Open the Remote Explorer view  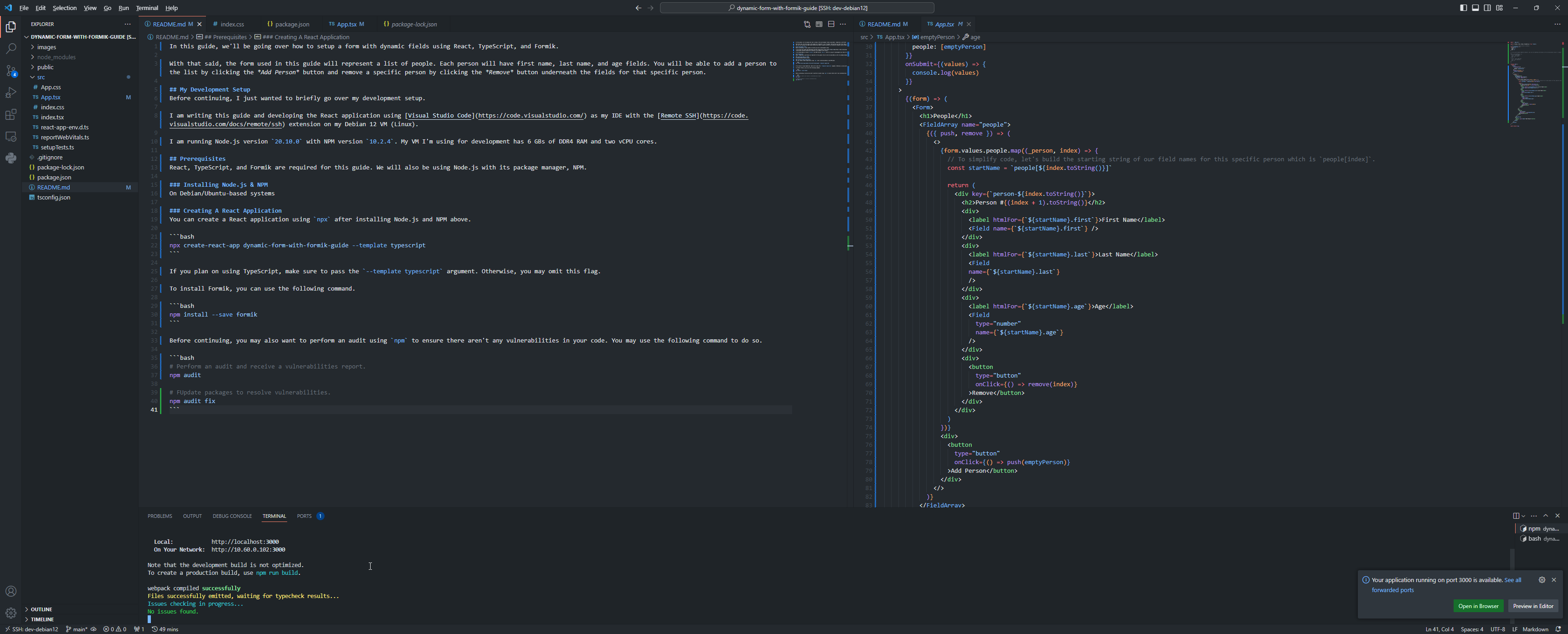tap(10, 136)
